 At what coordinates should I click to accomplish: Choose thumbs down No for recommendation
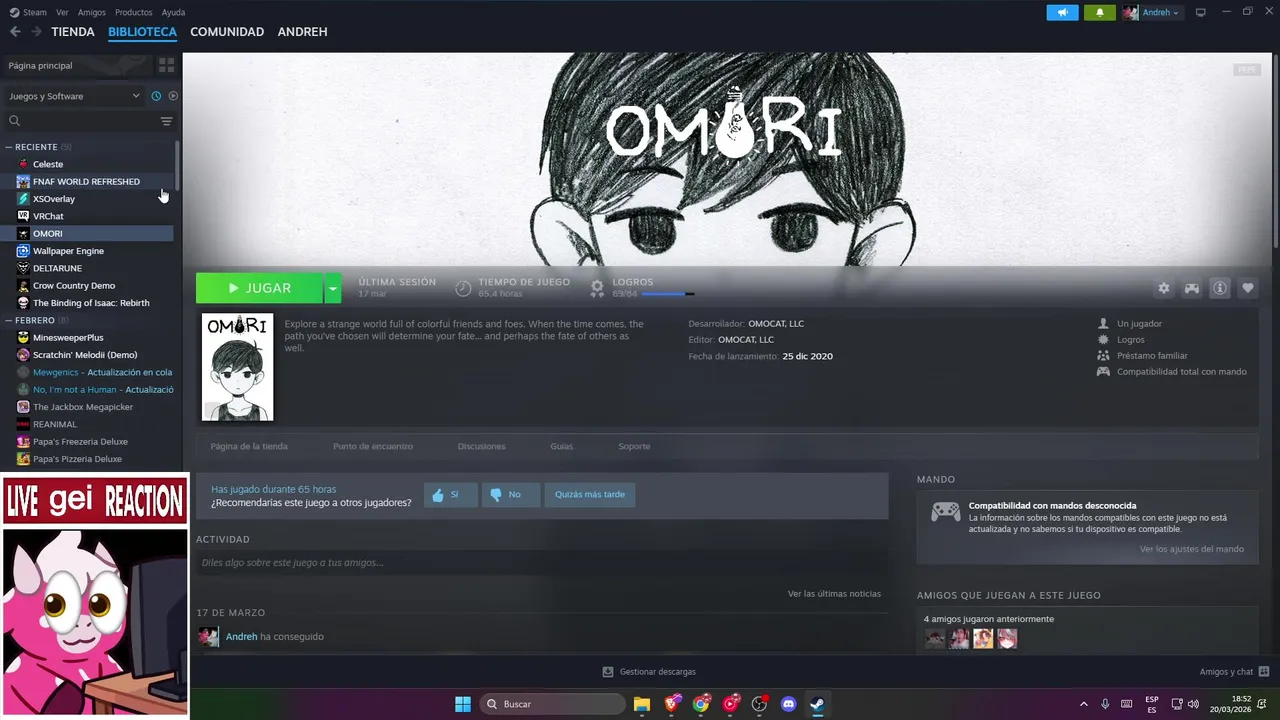pos(511,494)
